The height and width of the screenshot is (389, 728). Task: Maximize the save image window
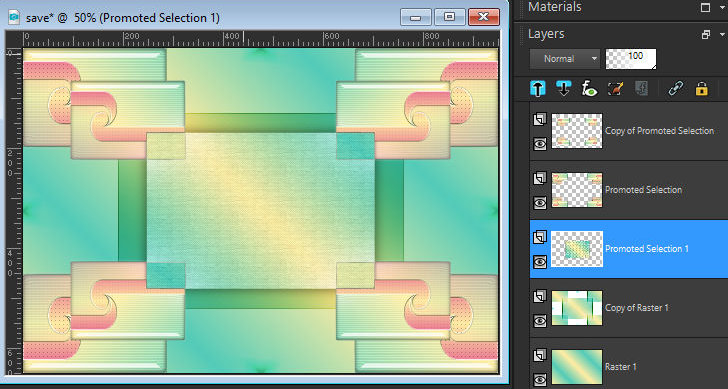(x=449, y=17)
